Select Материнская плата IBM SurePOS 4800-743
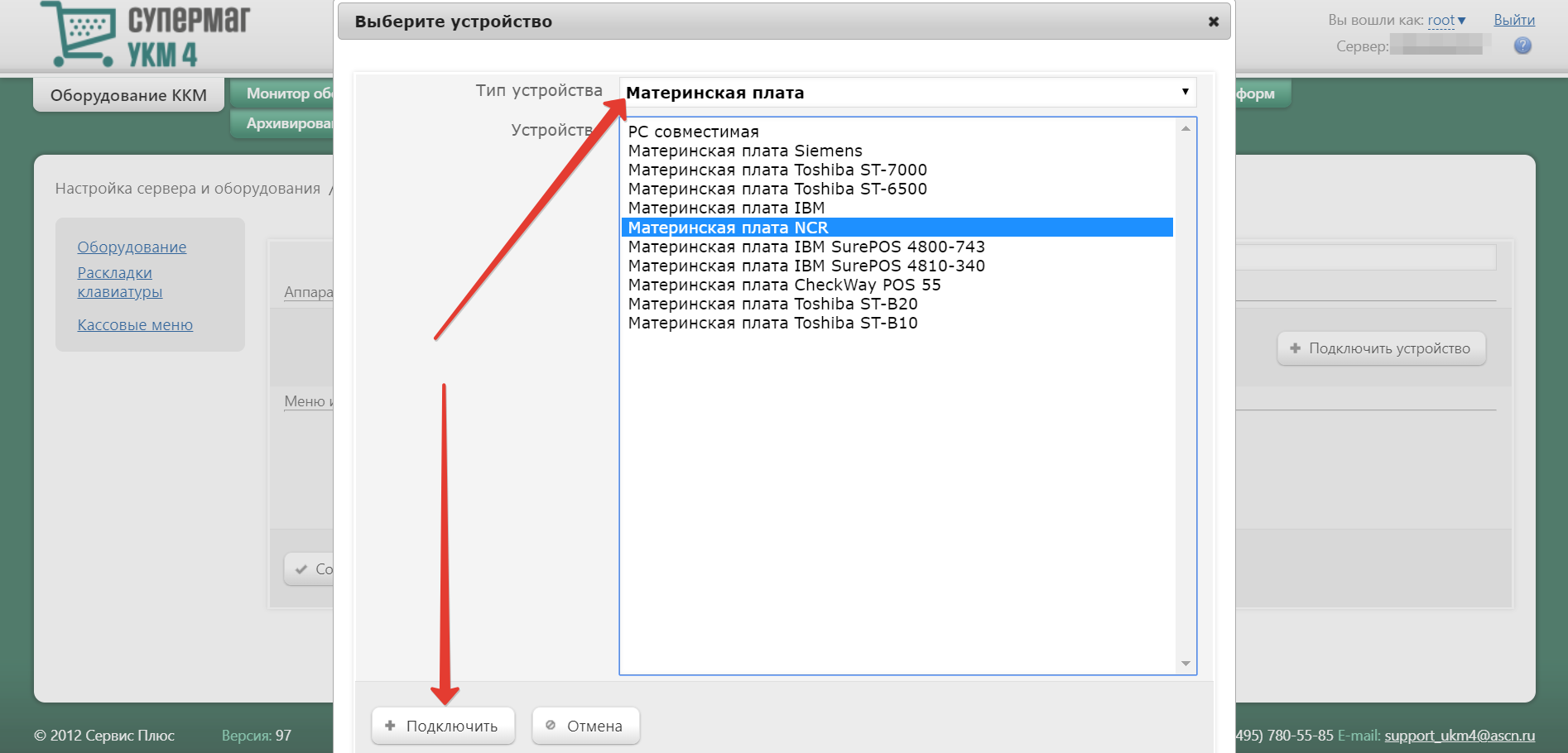 click(897, 247)
